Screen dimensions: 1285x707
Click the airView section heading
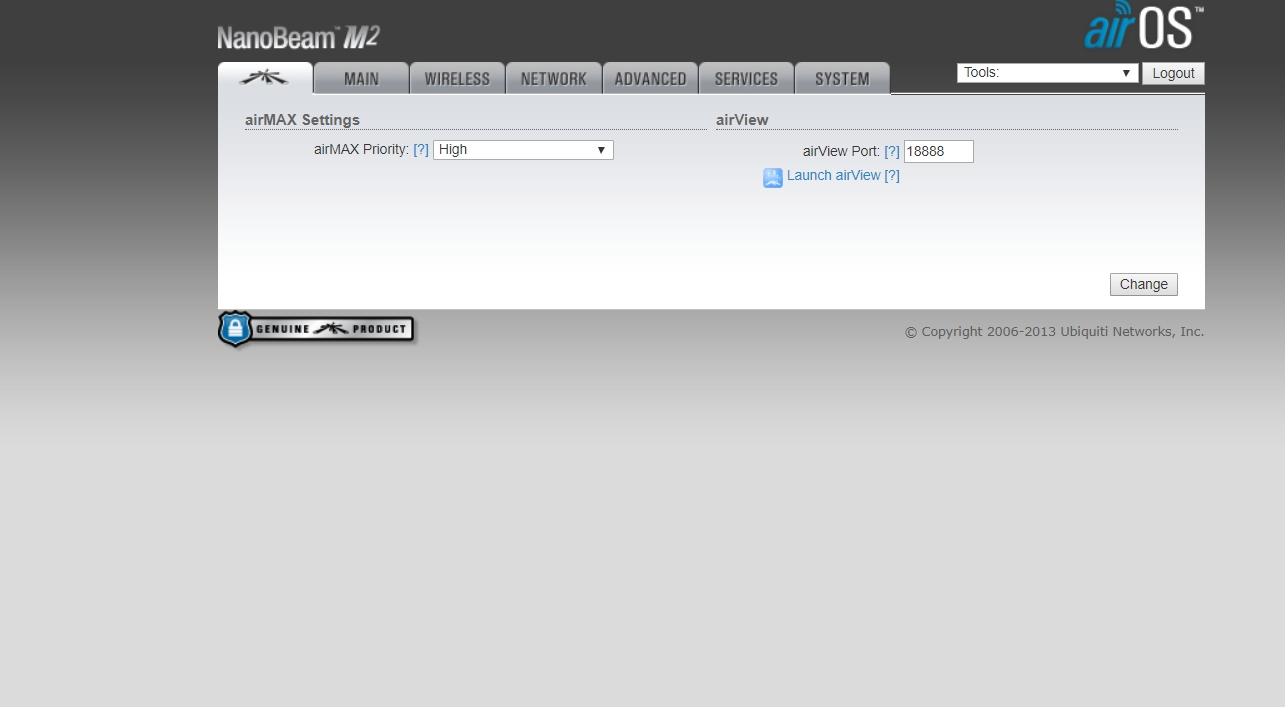742,120
